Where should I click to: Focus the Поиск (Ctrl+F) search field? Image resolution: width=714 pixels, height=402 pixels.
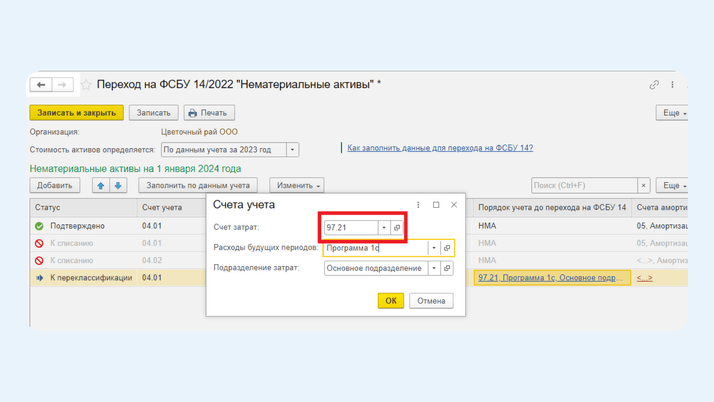(x=584, y=185)
